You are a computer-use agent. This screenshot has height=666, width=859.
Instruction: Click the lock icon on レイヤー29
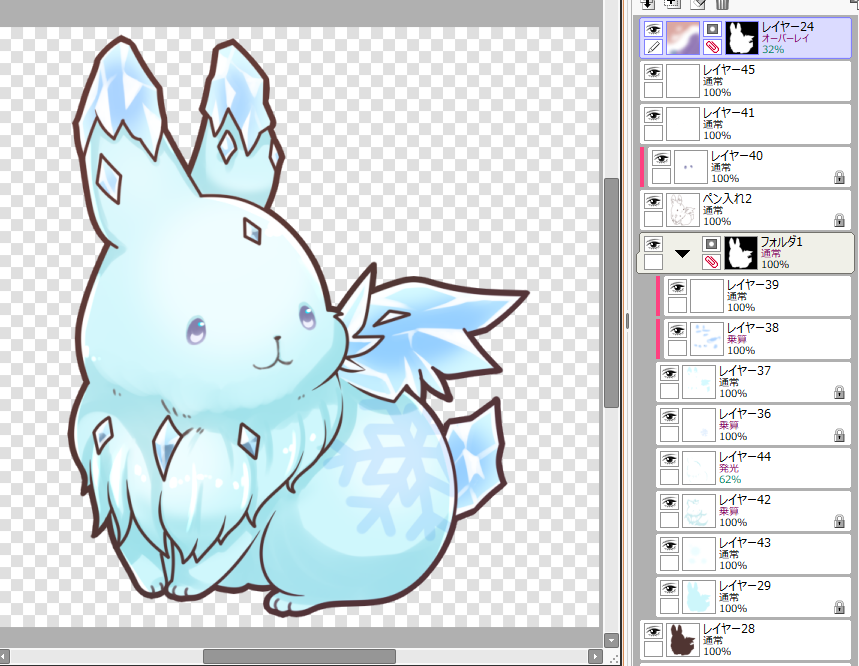click(839, 607)
